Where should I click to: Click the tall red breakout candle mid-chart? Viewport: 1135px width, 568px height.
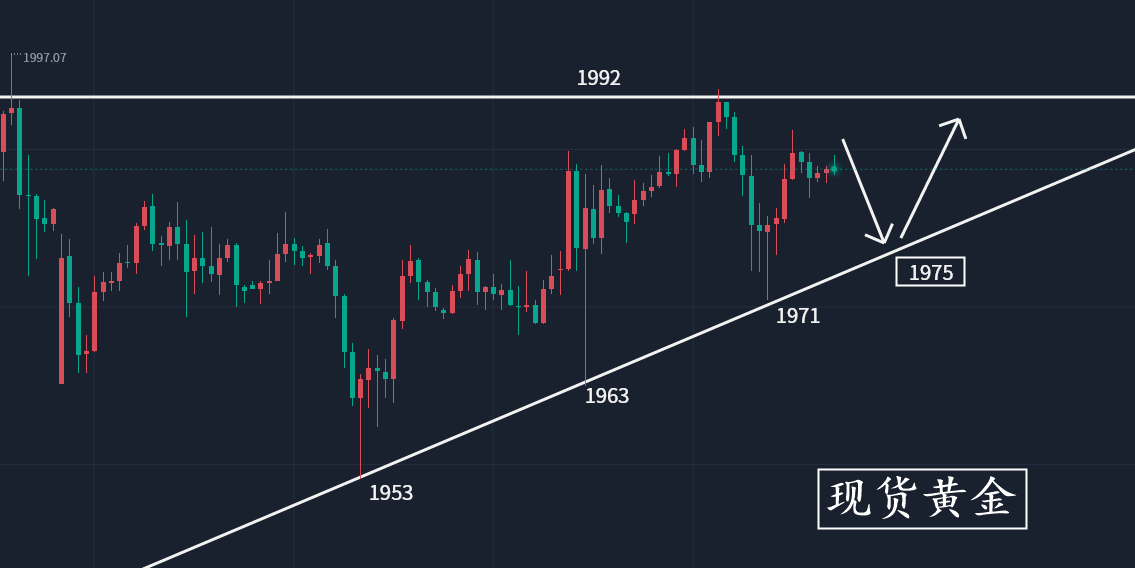click(568, 220)
